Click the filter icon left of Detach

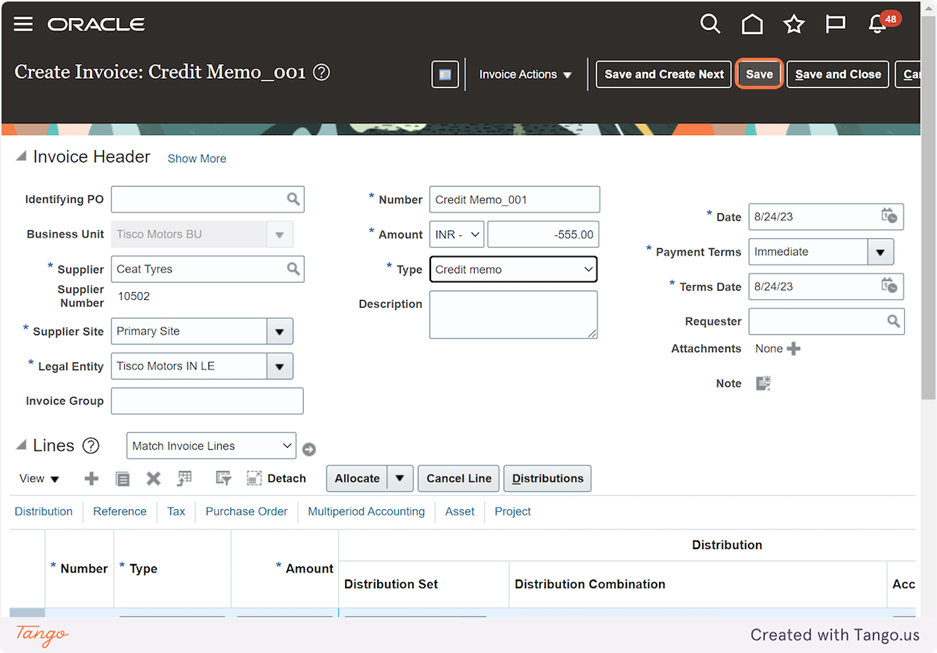tap(223, 478)
